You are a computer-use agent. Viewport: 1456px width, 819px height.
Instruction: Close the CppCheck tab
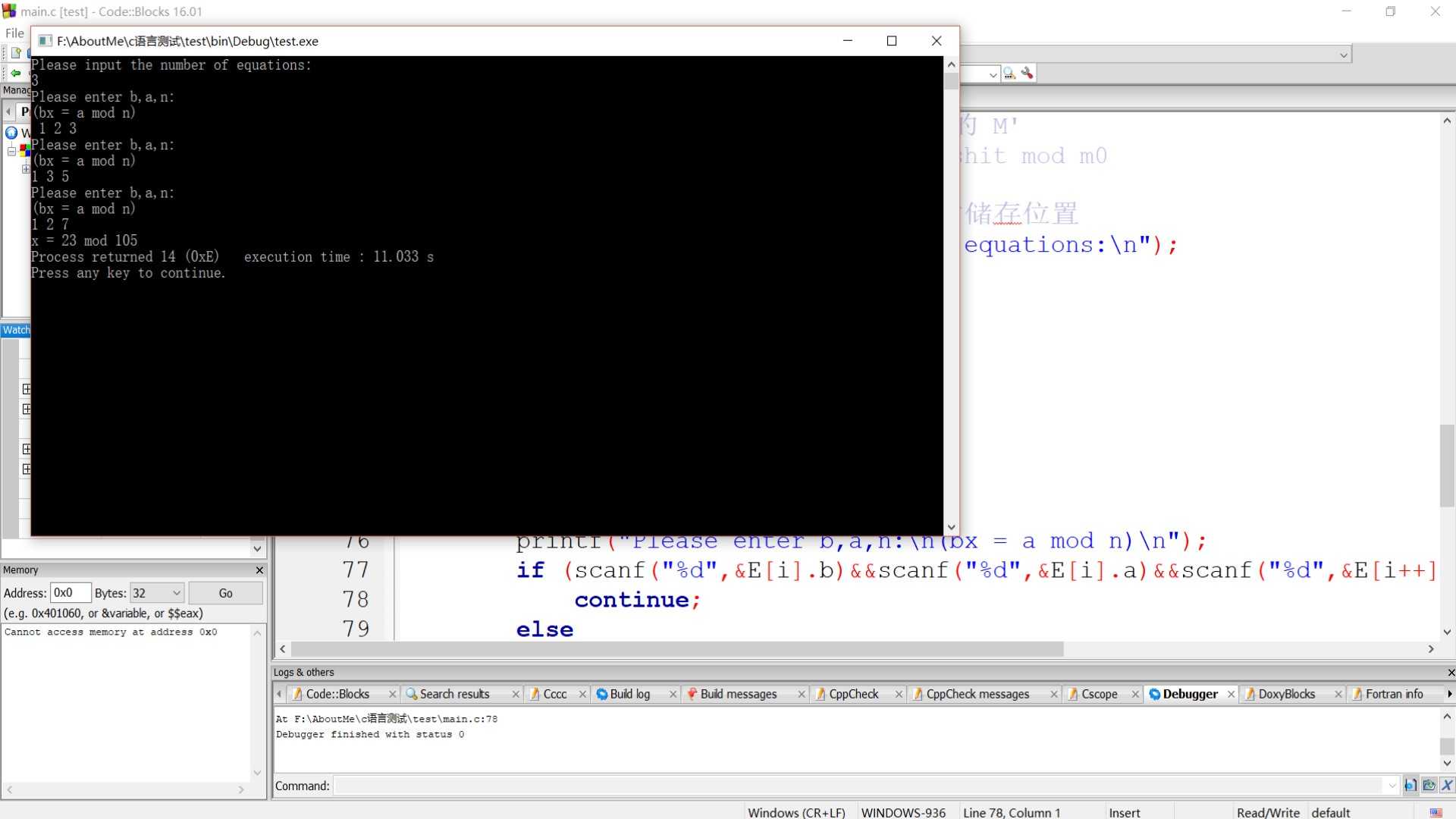[x=899, y=694]
